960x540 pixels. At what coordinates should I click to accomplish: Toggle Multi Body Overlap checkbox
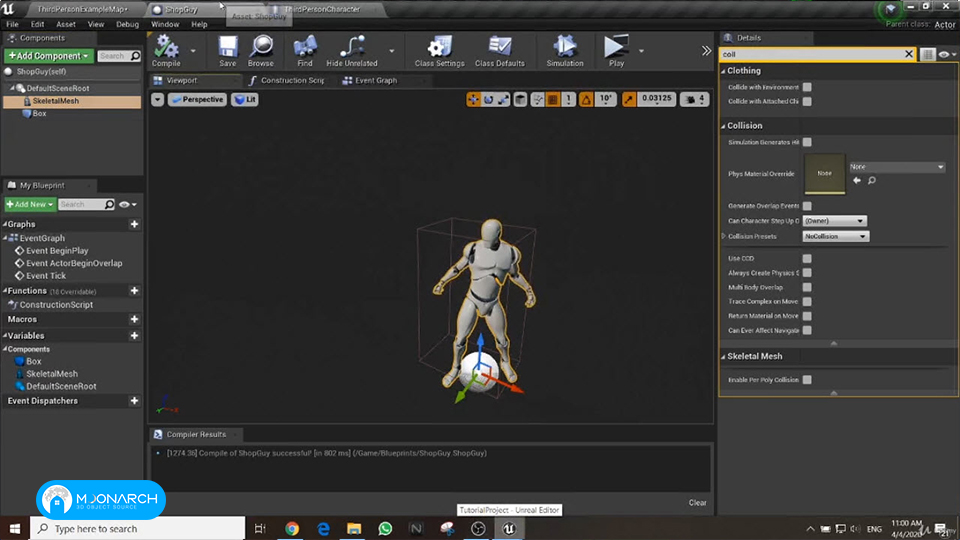[807, 287]
